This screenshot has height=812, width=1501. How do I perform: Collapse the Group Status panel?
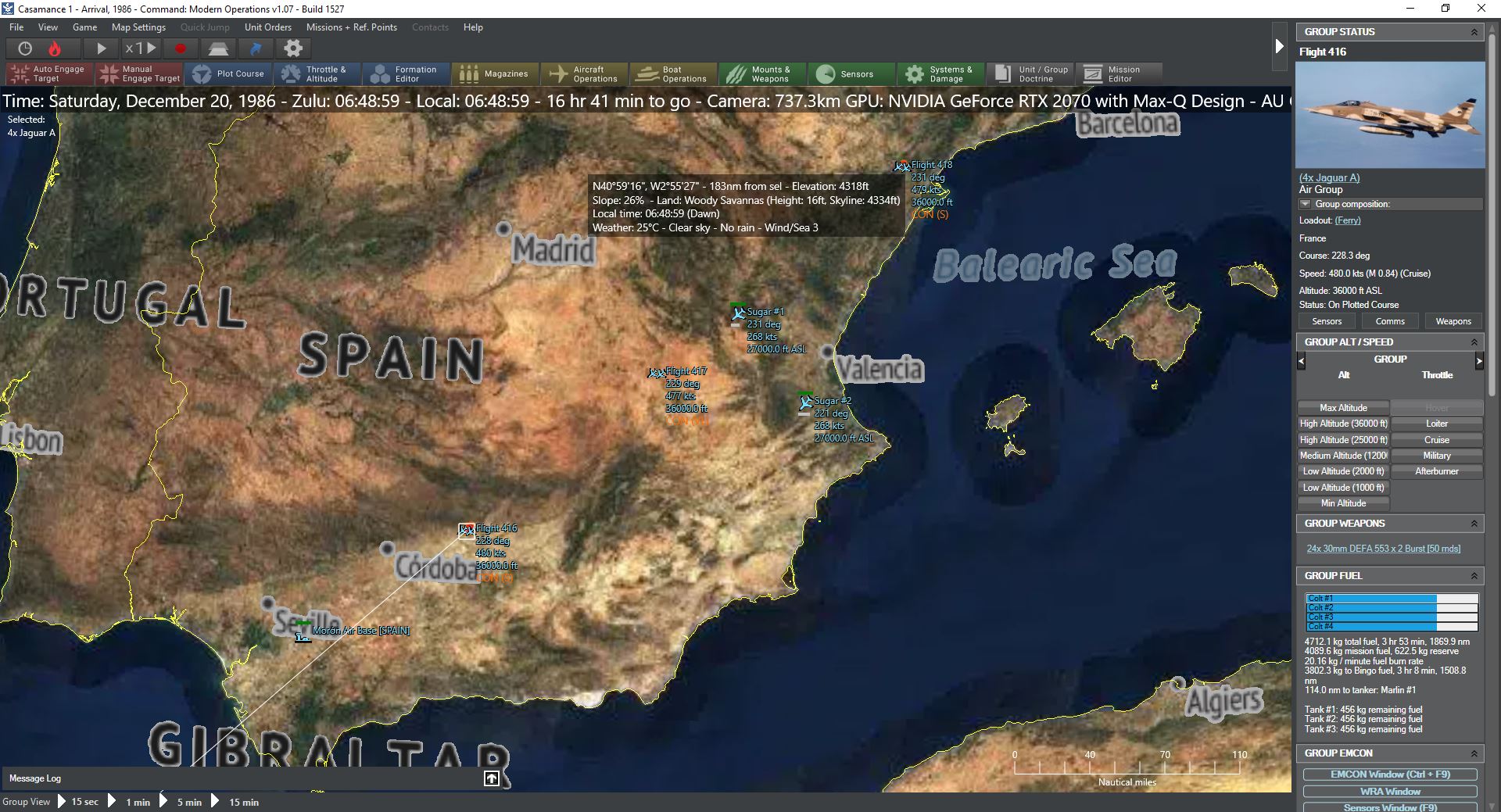click(1474, 32)
